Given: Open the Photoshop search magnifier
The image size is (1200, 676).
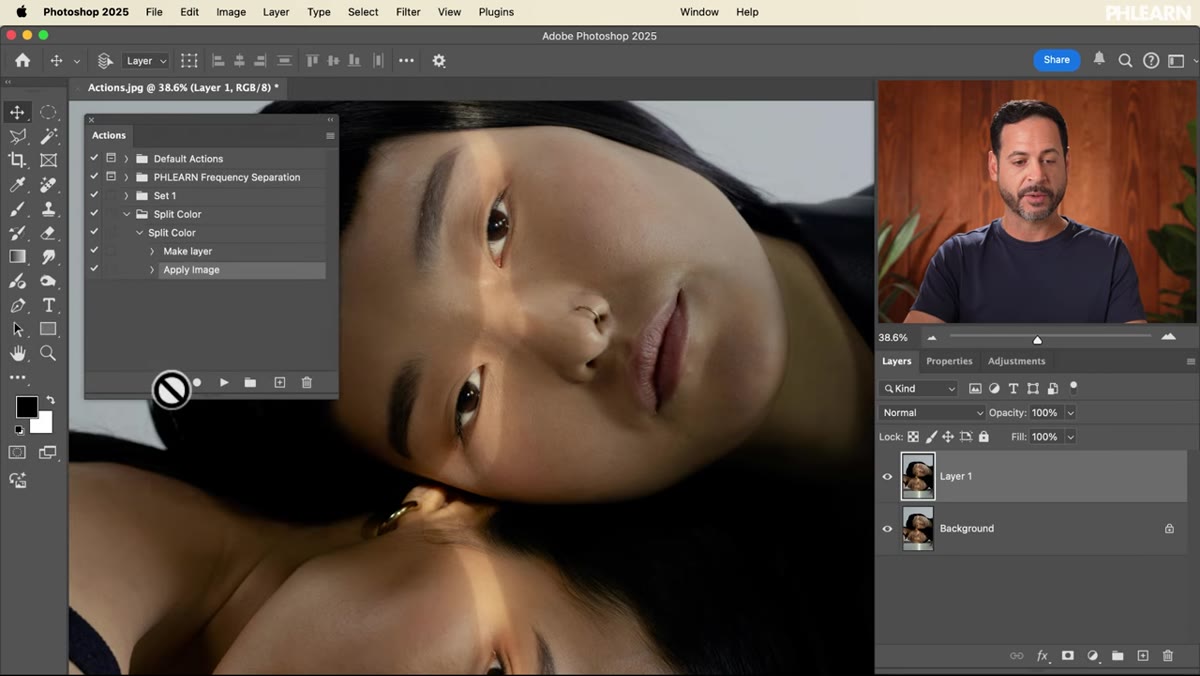Looking at the screenshot, I should 1125,61.
